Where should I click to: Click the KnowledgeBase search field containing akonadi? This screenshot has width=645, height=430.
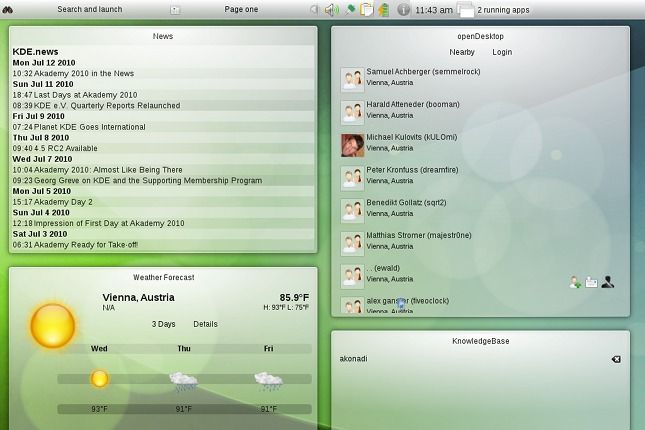pyautogui.click(x=480, y=359)
